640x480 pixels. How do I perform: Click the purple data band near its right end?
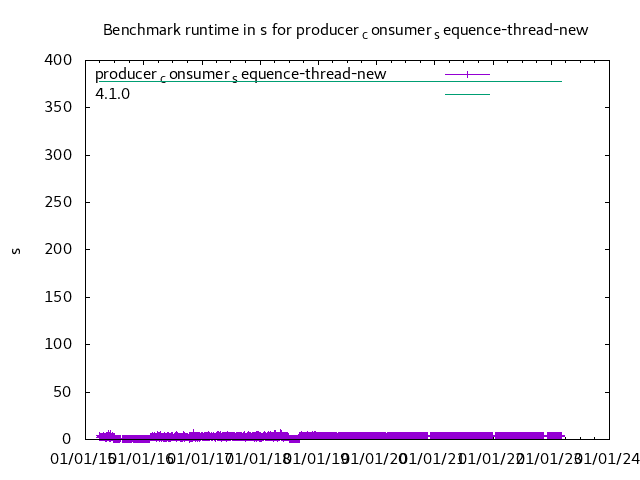553,435
